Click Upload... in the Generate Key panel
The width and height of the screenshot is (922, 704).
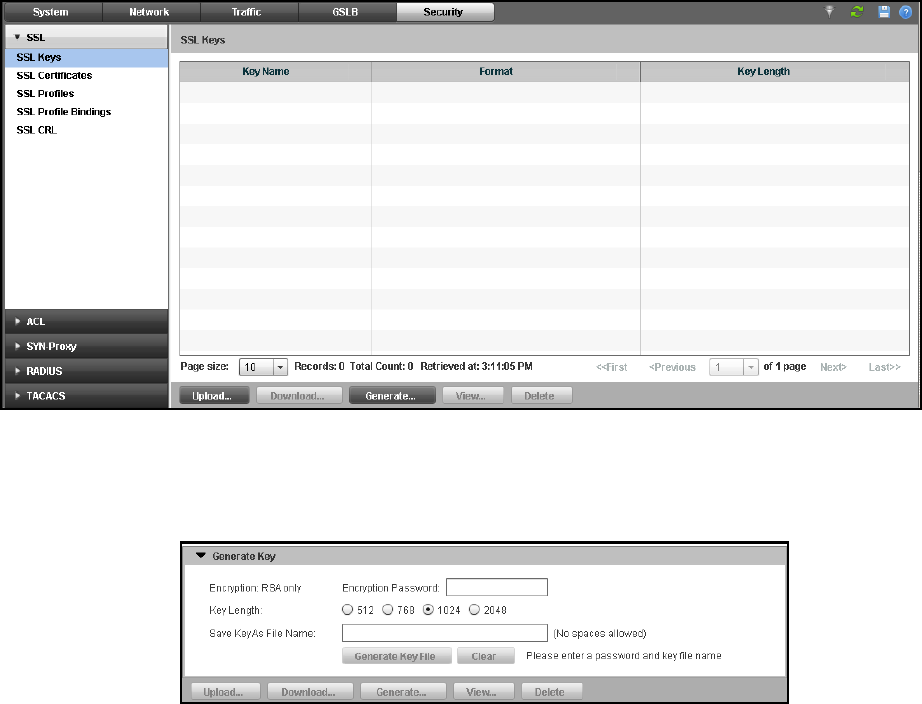225,692
